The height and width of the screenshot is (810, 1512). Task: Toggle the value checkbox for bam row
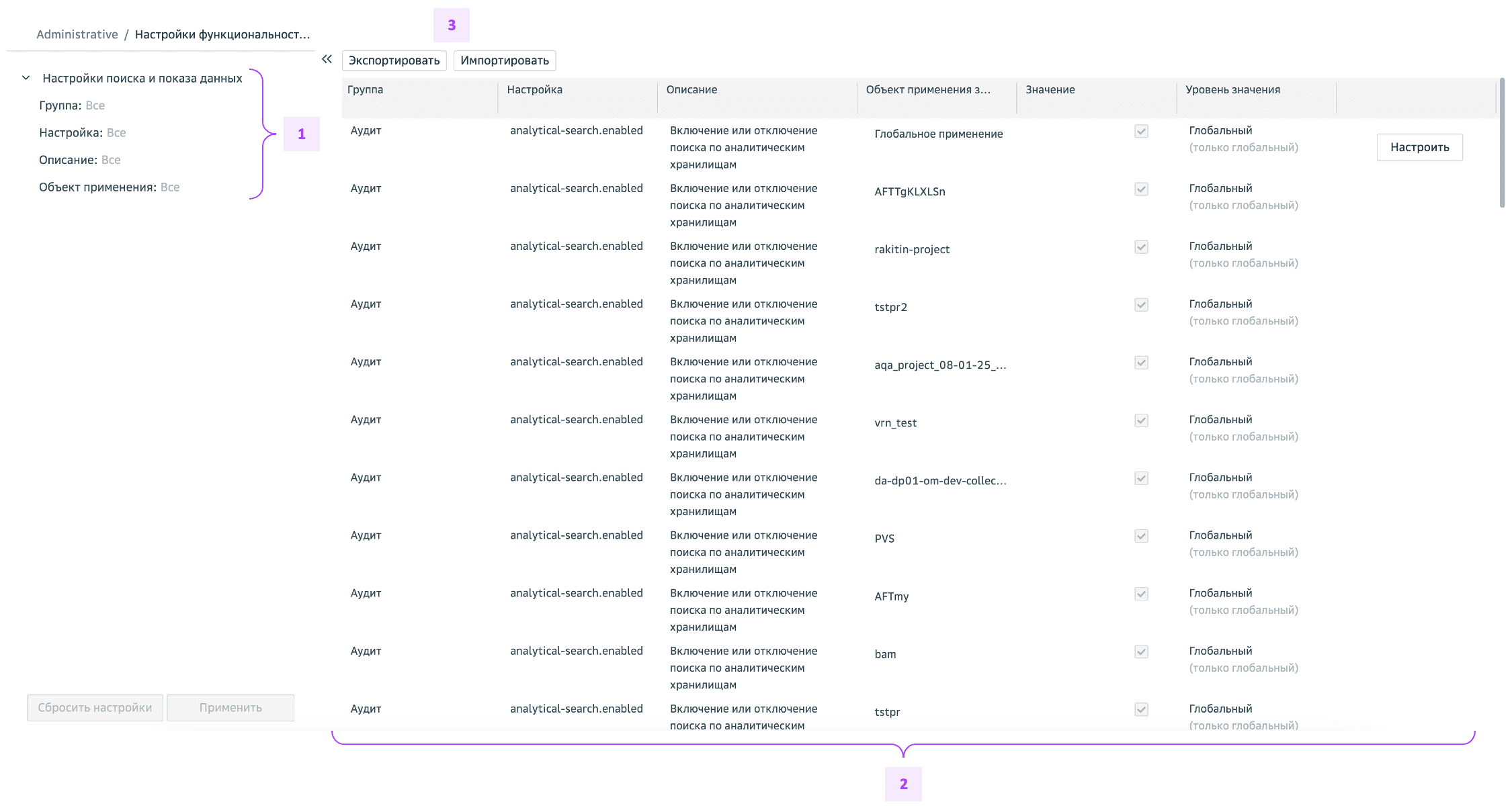pyautogui.click(x=1141, y=651)
